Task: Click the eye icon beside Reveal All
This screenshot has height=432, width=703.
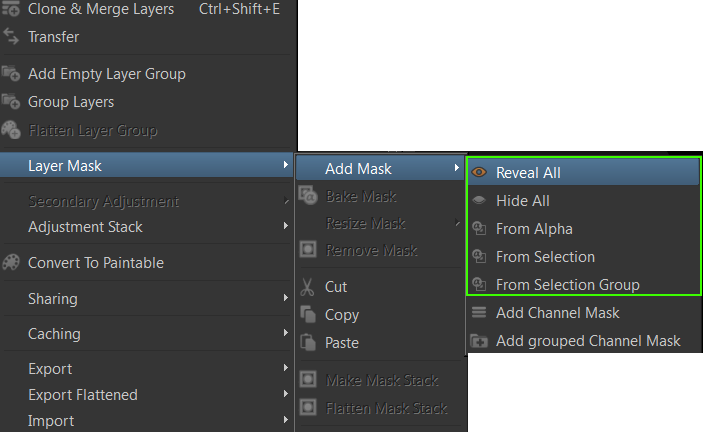Action: click(479, 172)
